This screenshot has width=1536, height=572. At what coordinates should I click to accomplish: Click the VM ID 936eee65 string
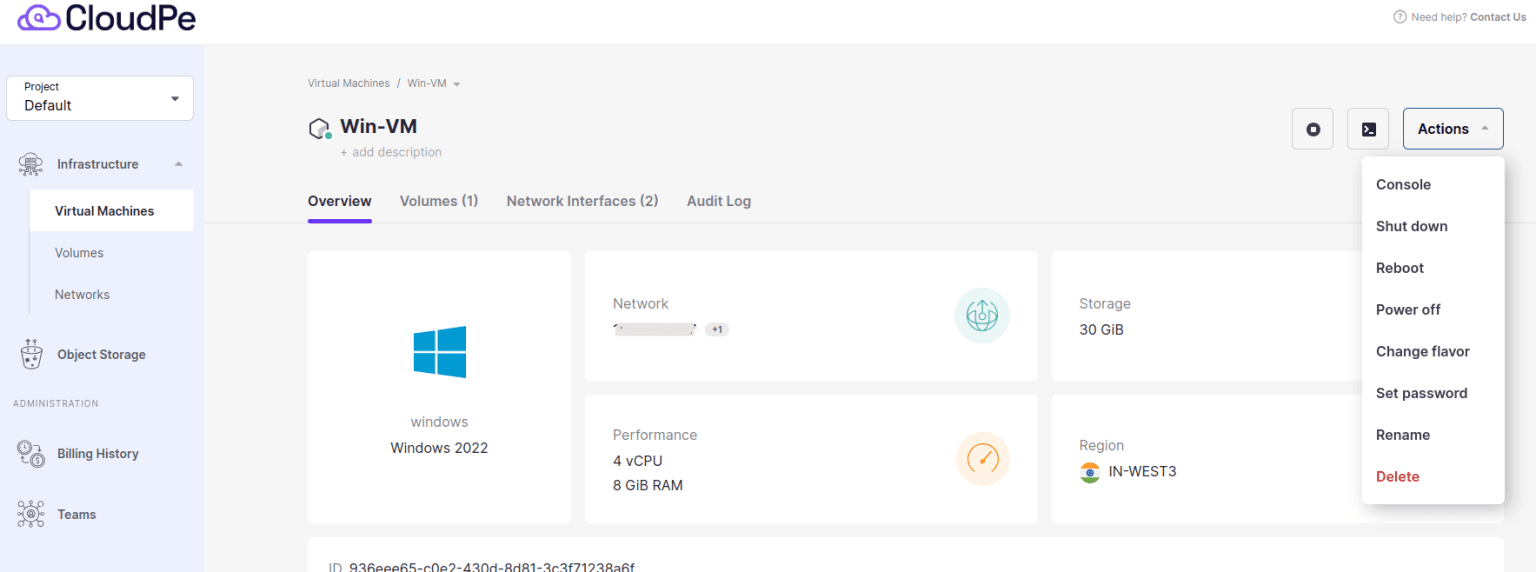(x=492, y=567)
